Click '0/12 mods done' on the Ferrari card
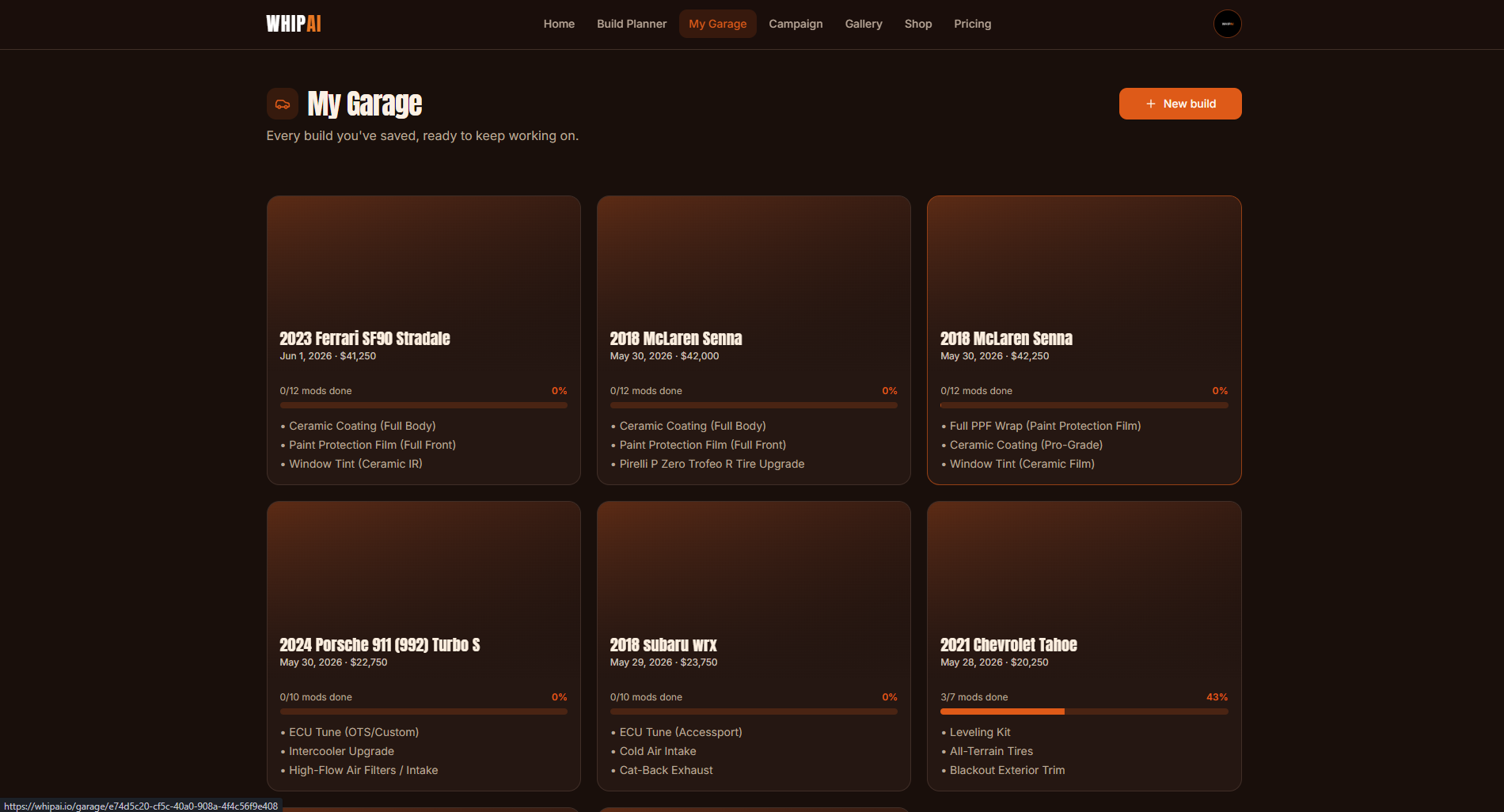The image size is (1504, 812). coord(316,391)
